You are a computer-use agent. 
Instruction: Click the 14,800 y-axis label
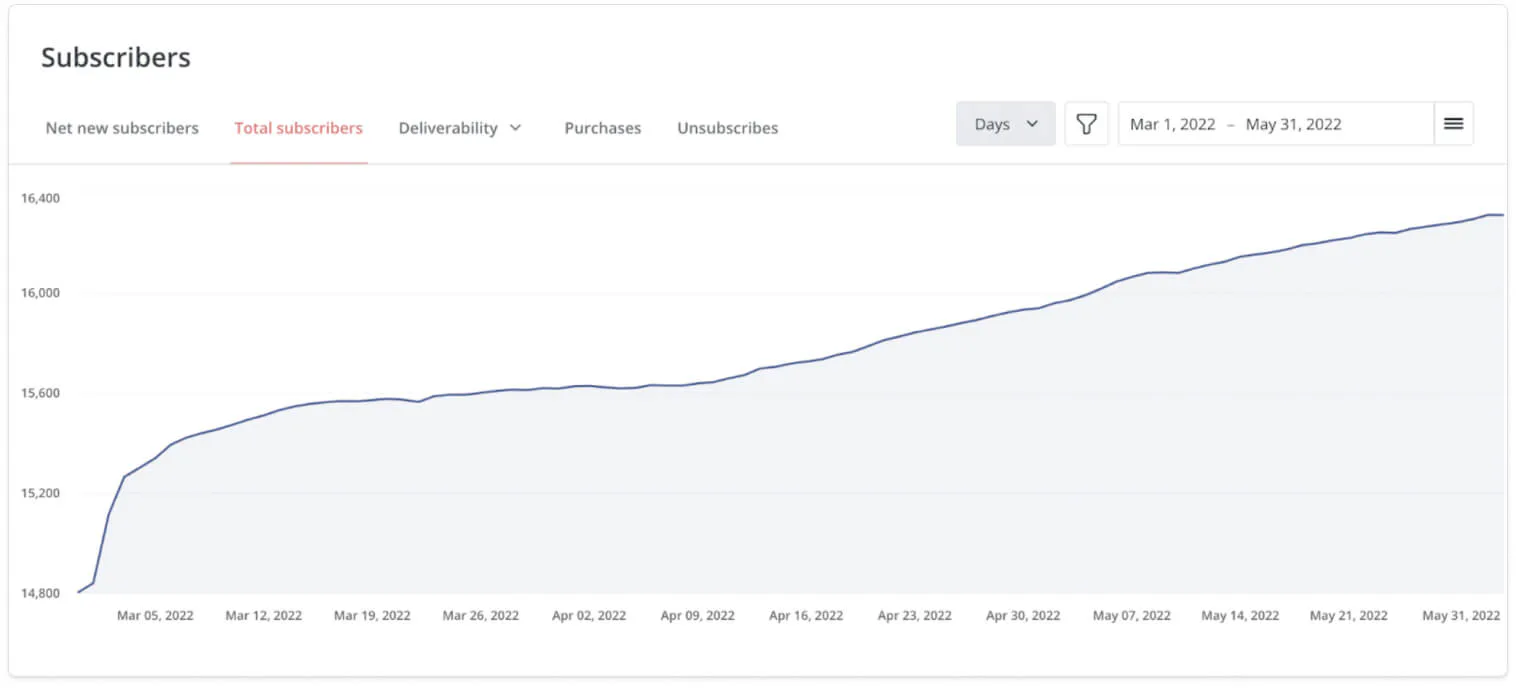pos(40,593)
